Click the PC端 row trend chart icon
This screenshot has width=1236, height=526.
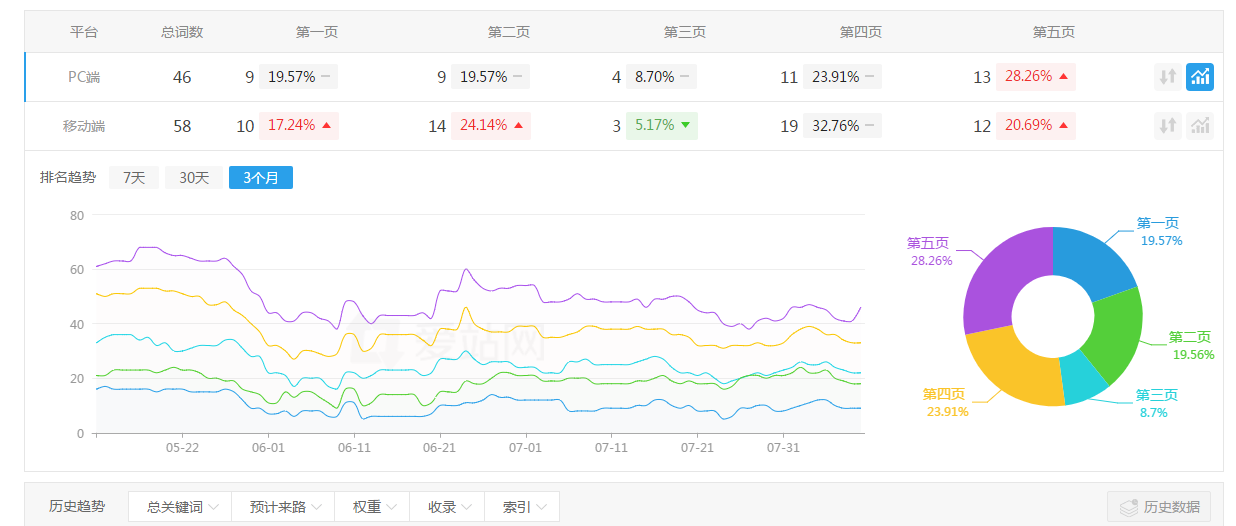point(1200,77)
